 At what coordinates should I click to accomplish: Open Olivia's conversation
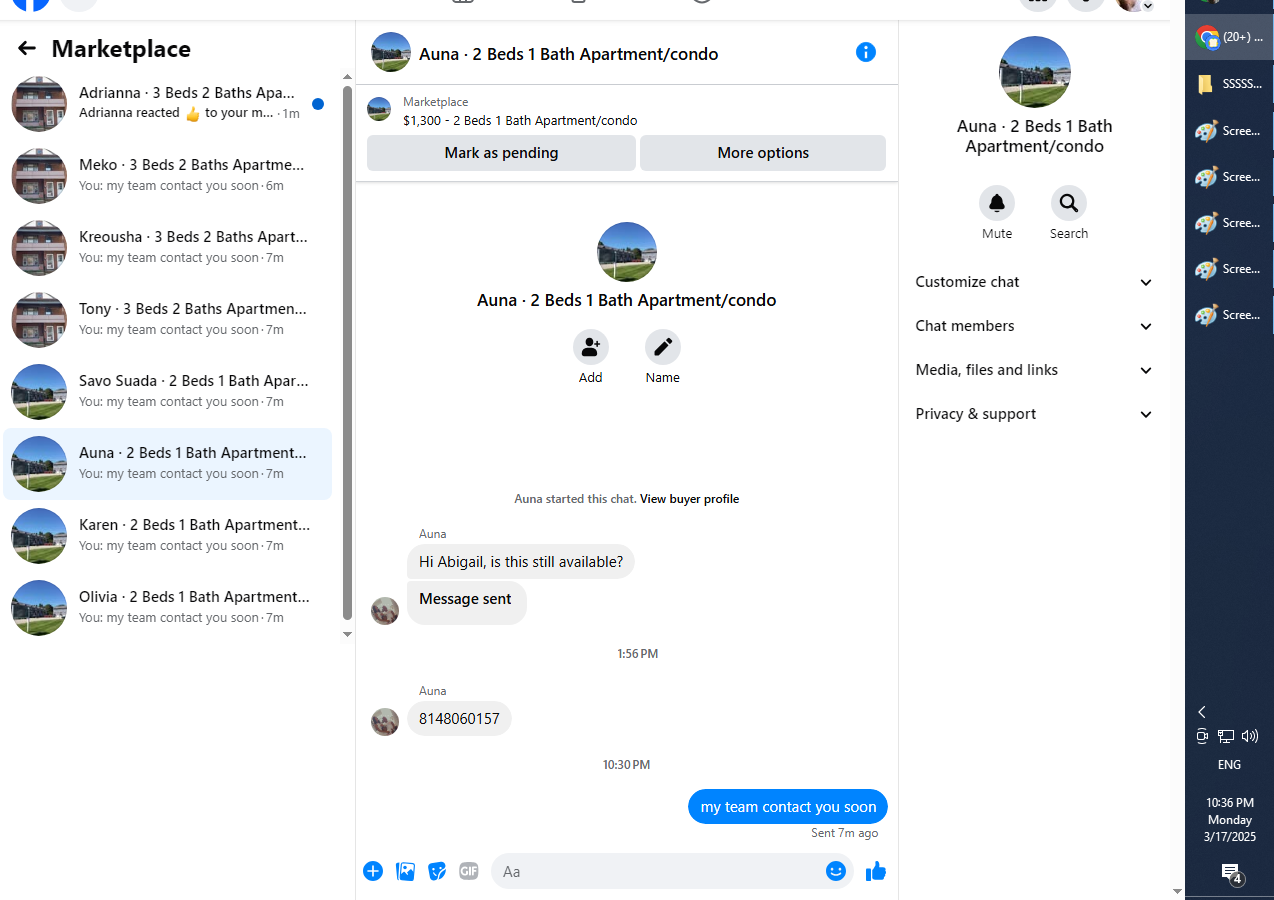(168, 608)
